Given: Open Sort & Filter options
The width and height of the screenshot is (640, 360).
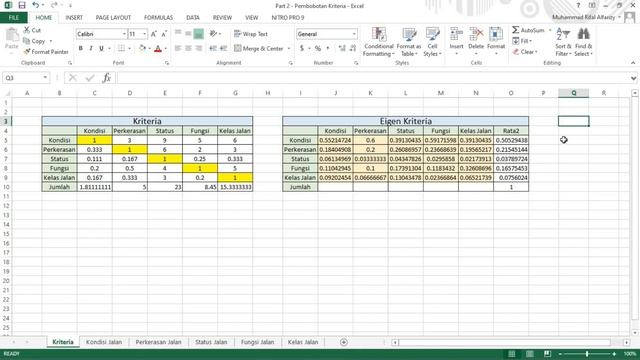Looking at the screenshot, I should 563,42.
